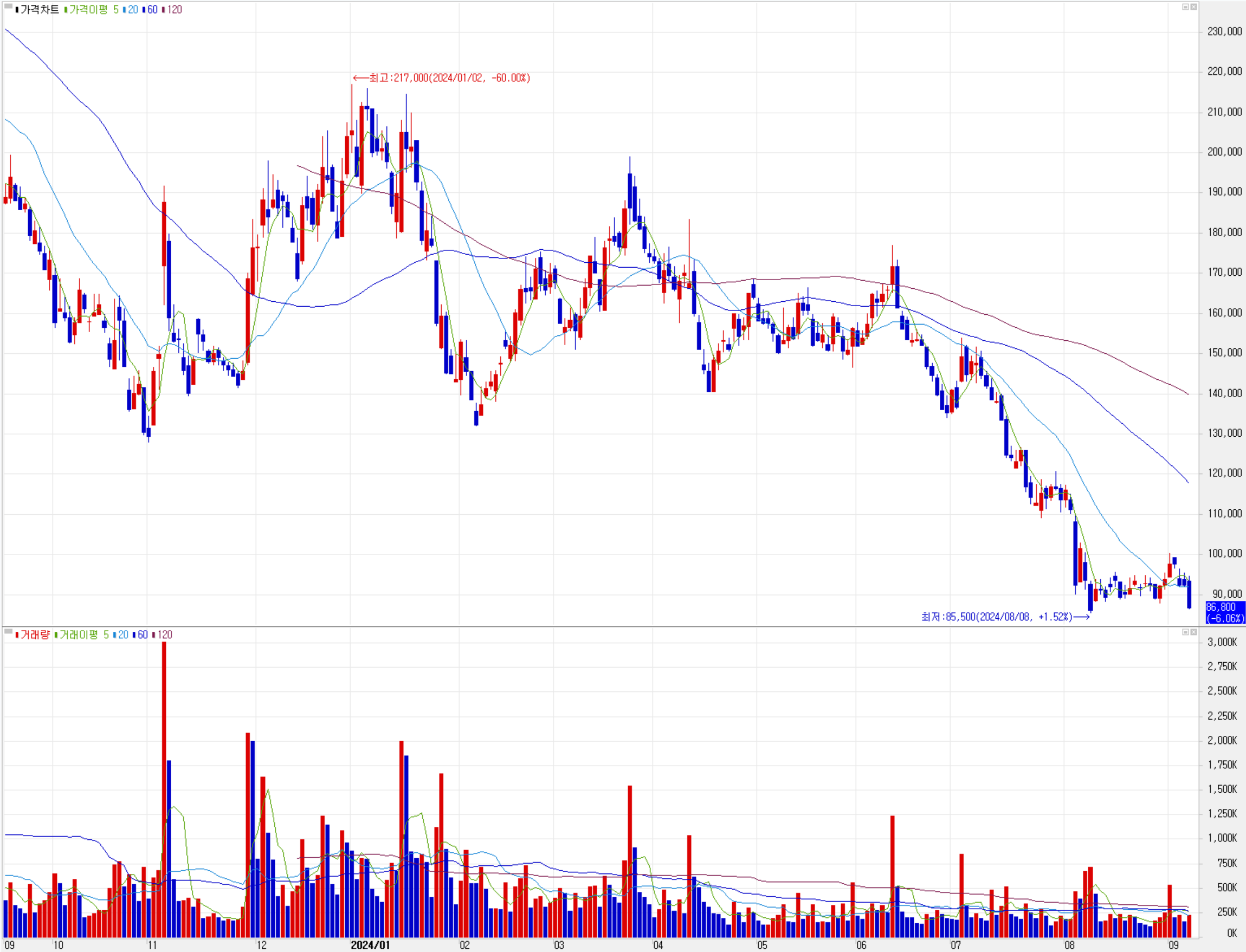Click the volume 120-day average legend
The height and width of the screenshot is (952, 1246).
[x=164, y=634]
